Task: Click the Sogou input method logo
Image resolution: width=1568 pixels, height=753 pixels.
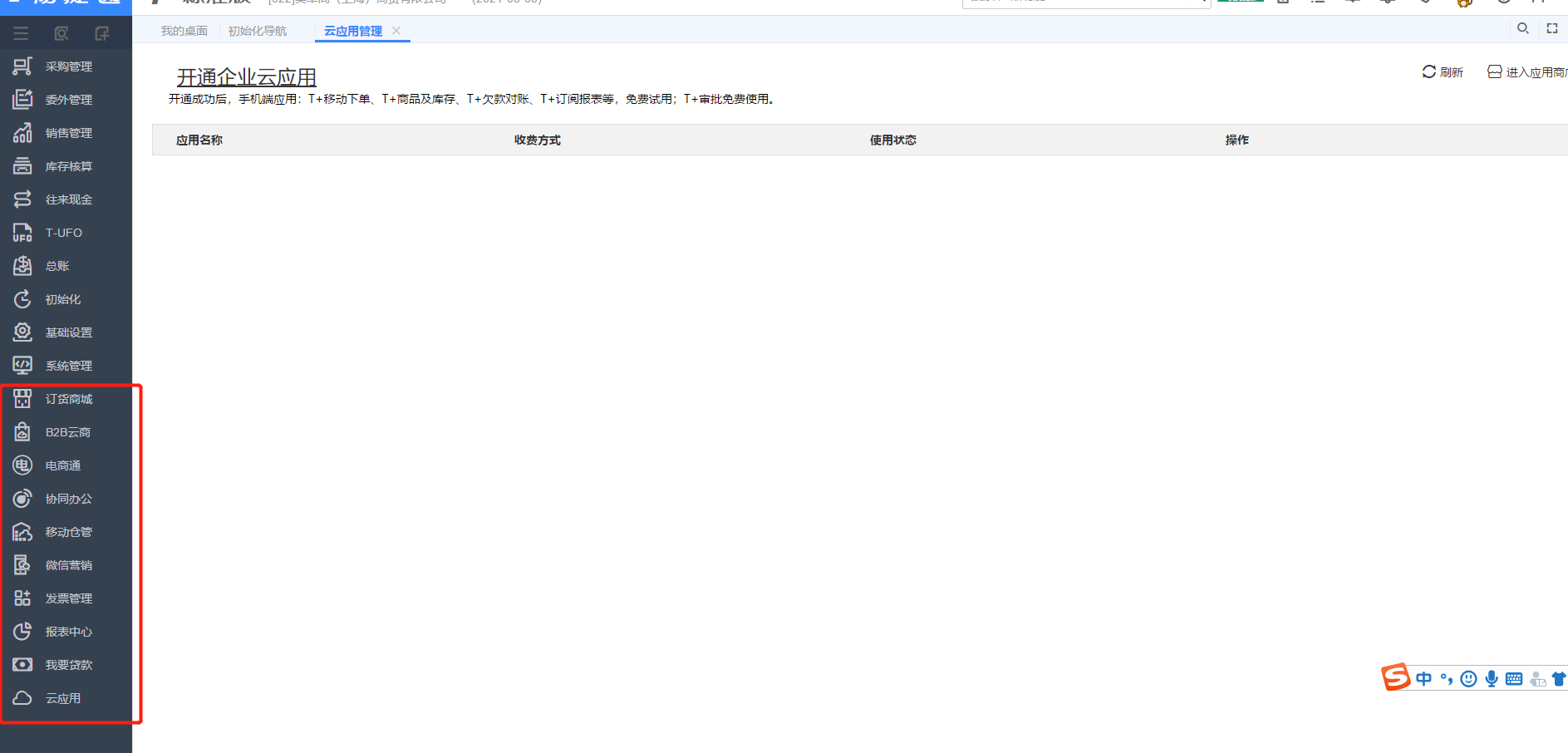Action: pyautogui.click(x=1396, y=677)
